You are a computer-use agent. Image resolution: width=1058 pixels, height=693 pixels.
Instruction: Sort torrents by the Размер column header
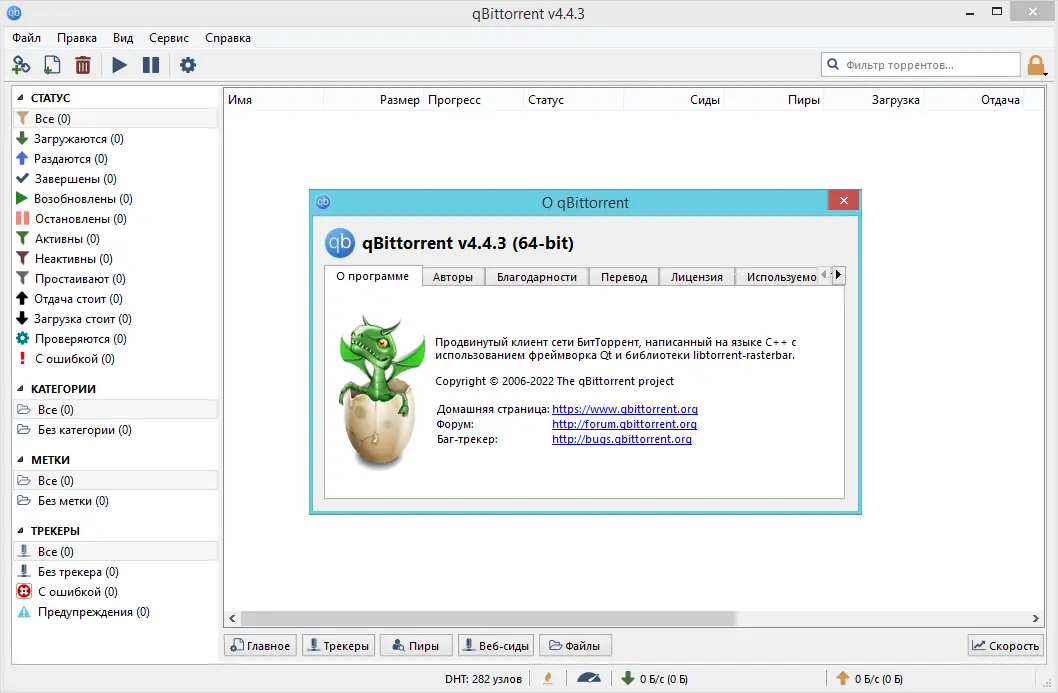(x=399, y=100)
